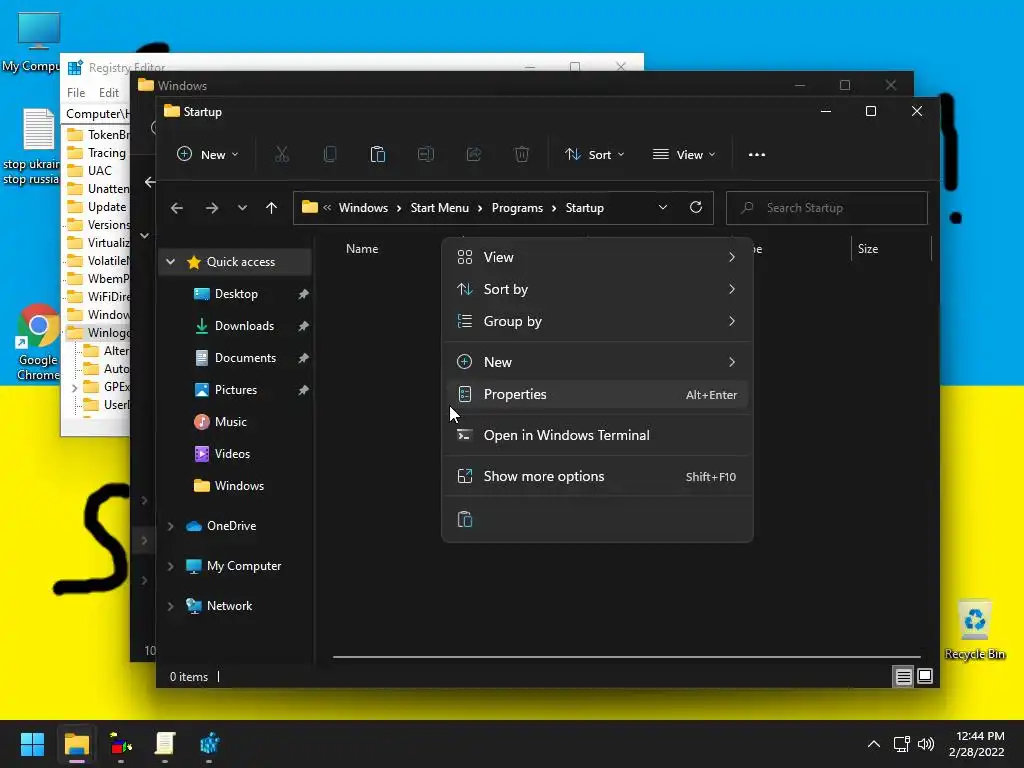
Task: Open the File menu in Registry Editor
Action: (x=76, y=93)
